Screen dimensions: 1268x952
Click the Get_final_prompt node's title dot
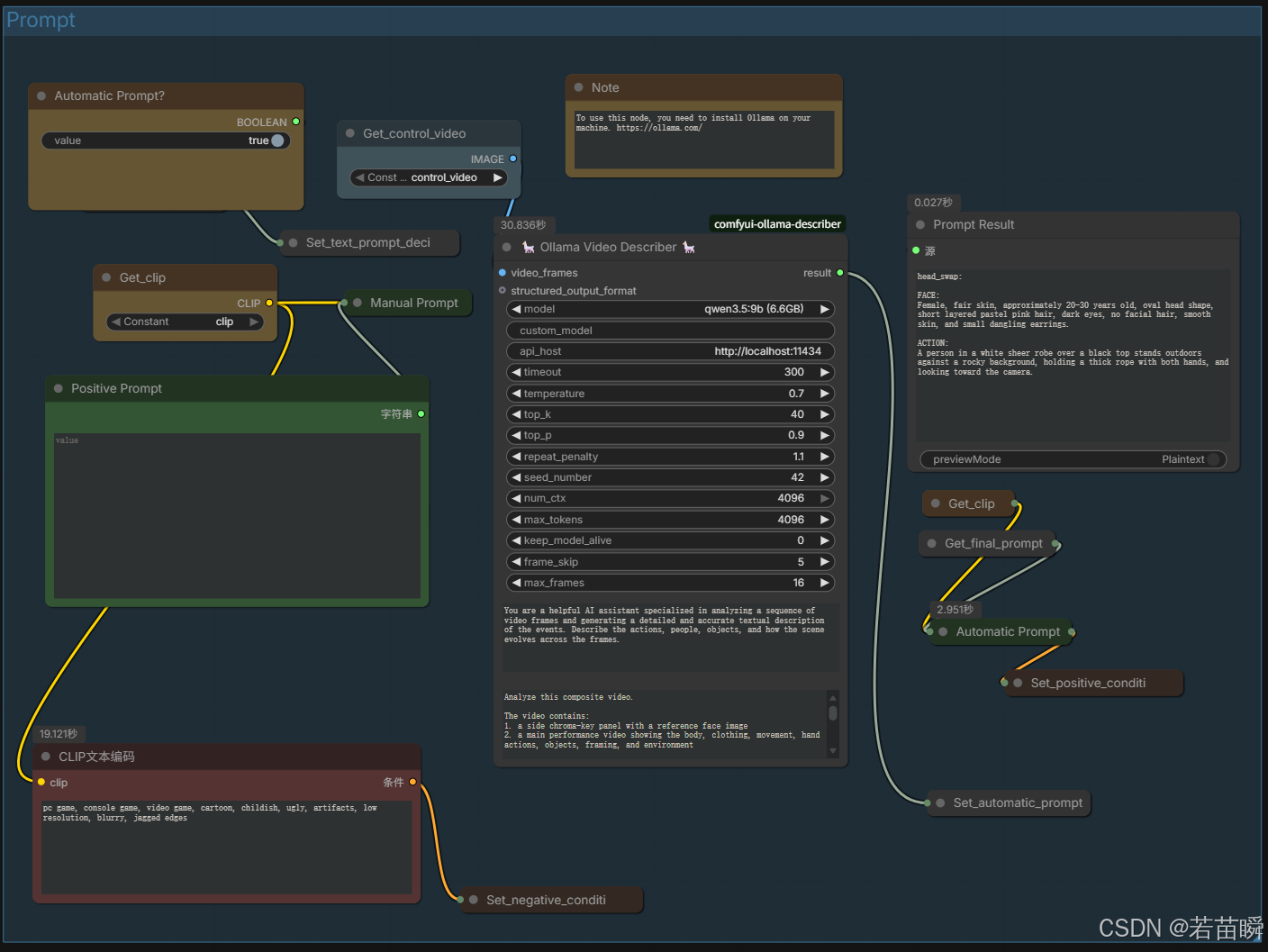(932, 543)
